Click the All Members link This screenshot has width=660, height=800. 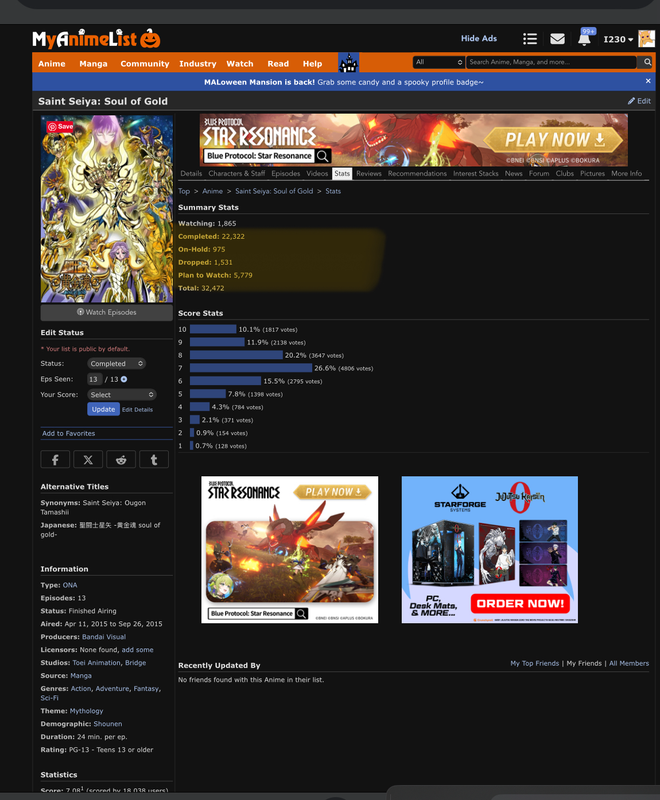(629, 663)
